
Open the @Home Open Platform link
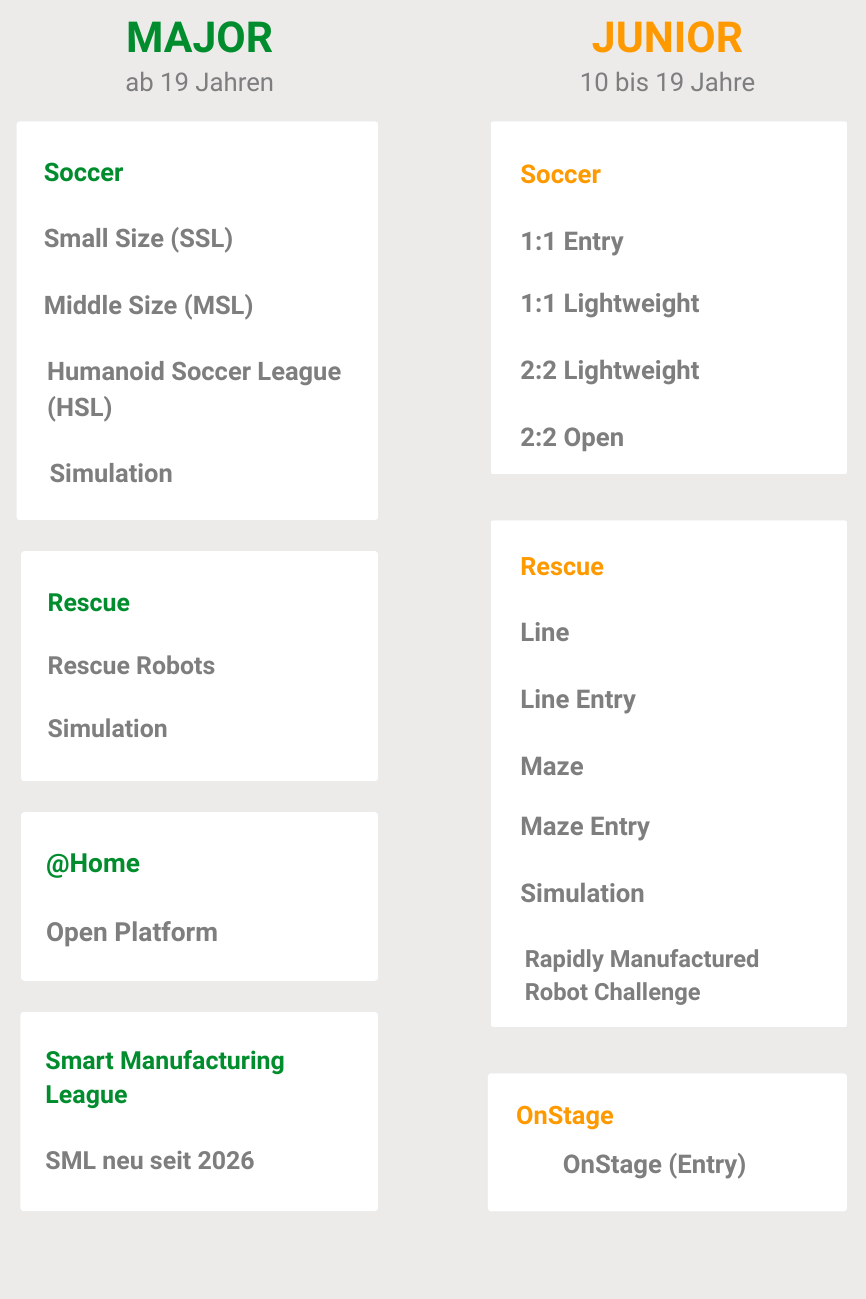pos(131,933)
